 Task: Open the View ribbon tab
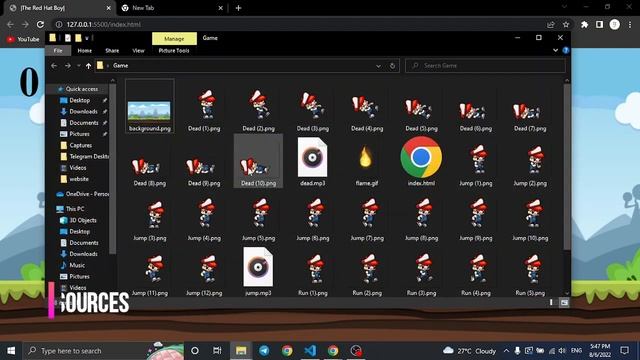tap(138, 51)
